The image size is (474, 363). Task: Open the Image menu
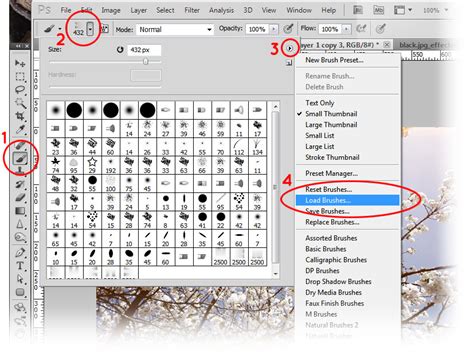coord(111,10)
